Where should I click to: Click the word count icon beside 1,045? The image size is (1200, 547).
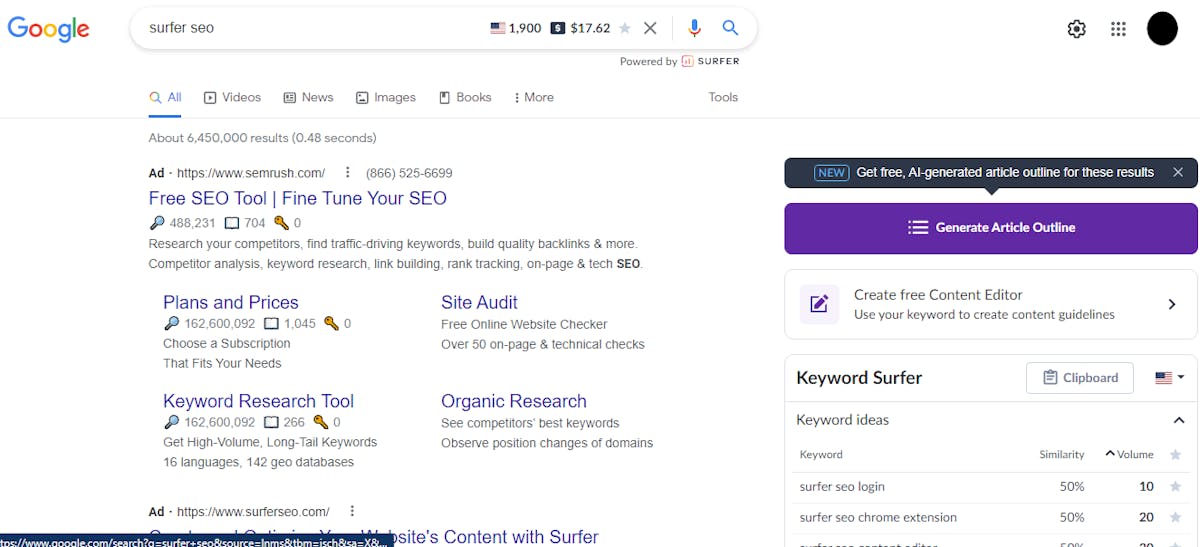tap(271, 324)
